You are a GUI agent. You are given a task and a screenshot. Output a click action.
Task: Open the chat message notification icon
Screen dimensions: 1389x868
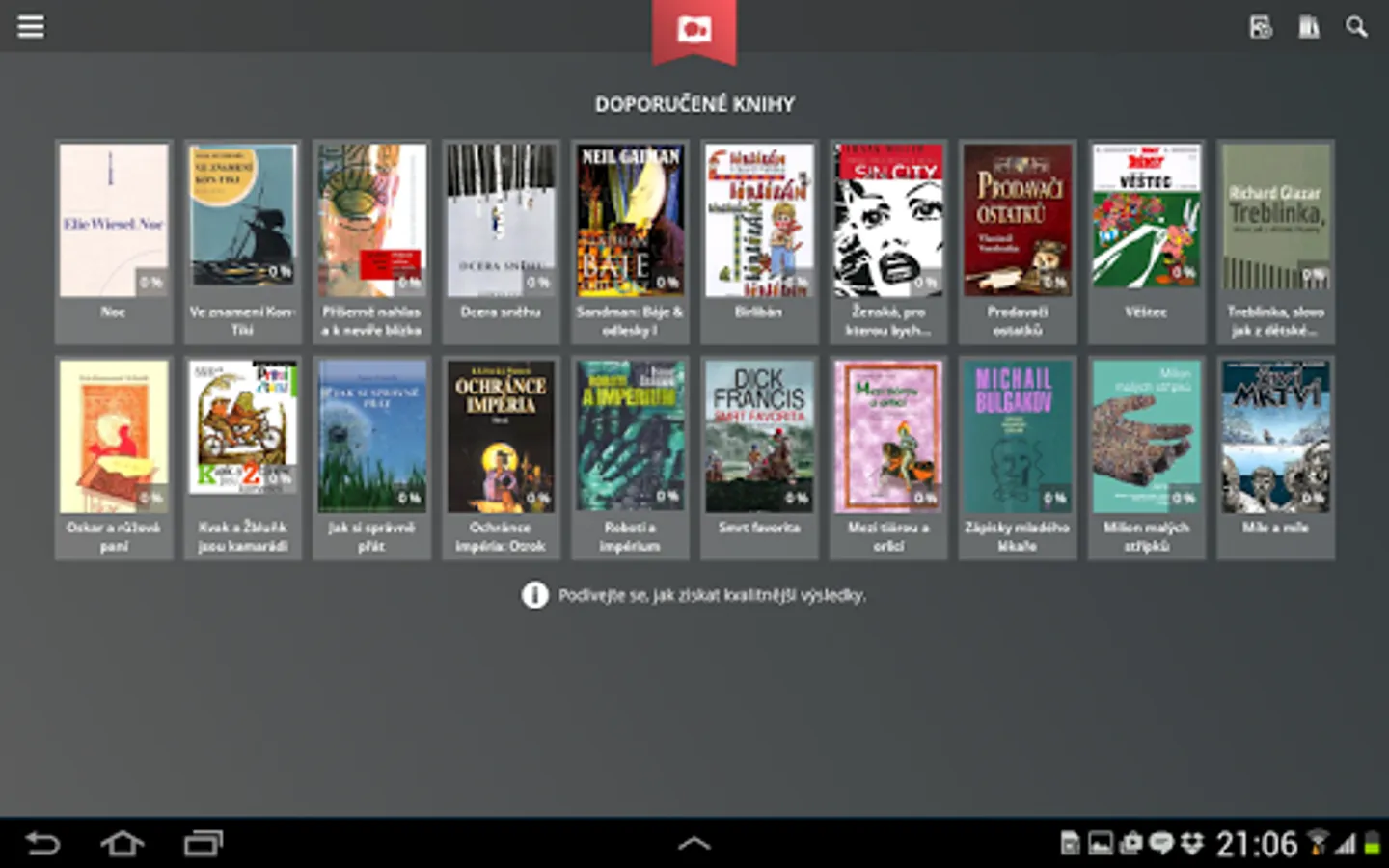click(x=1162, y=844)
